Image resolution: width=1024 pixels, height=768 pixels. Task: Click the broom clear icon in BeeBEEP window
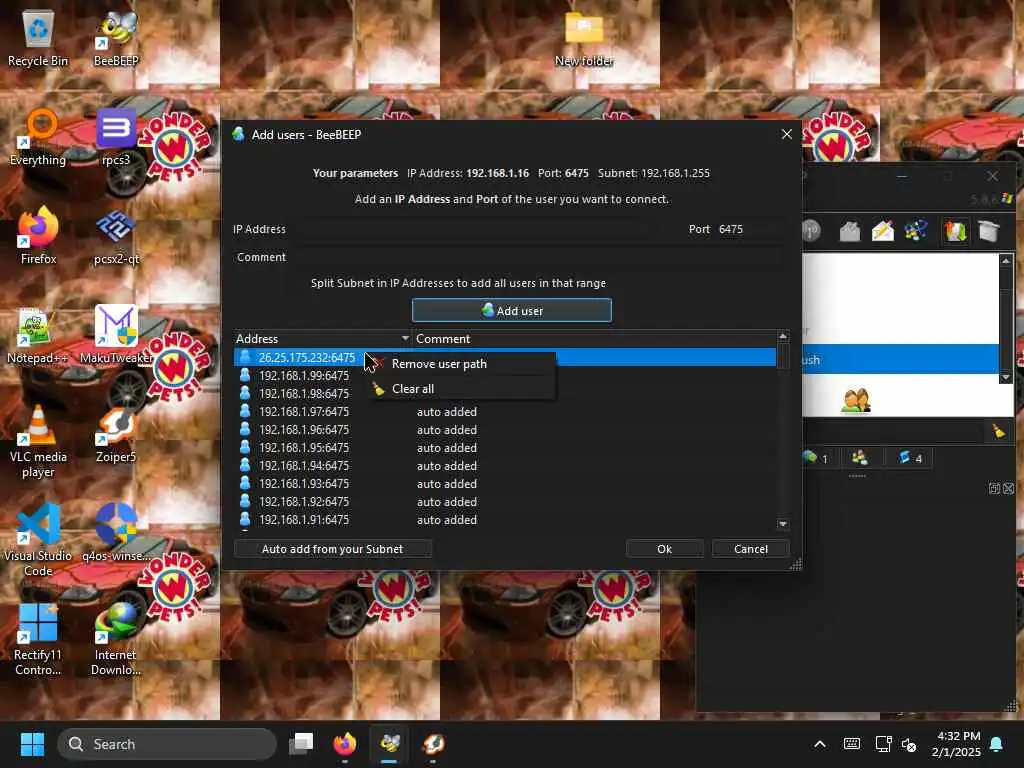(x=999, y=431)
